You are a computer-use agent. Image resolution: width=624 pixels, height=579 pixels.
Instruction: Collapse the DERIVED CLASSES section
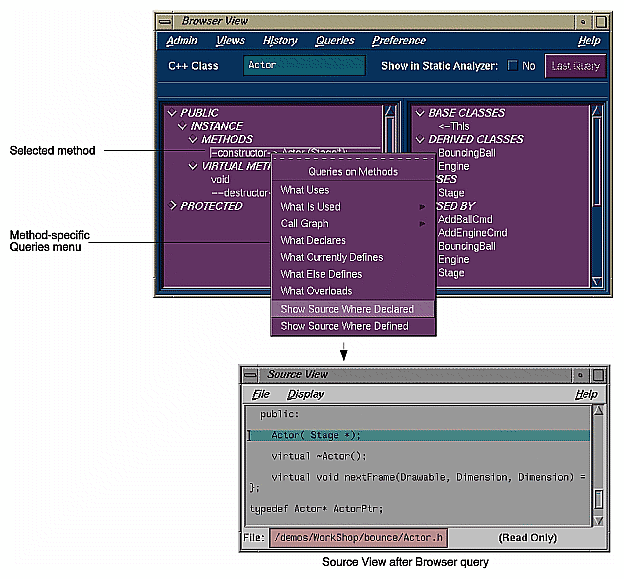coord(420,139)
